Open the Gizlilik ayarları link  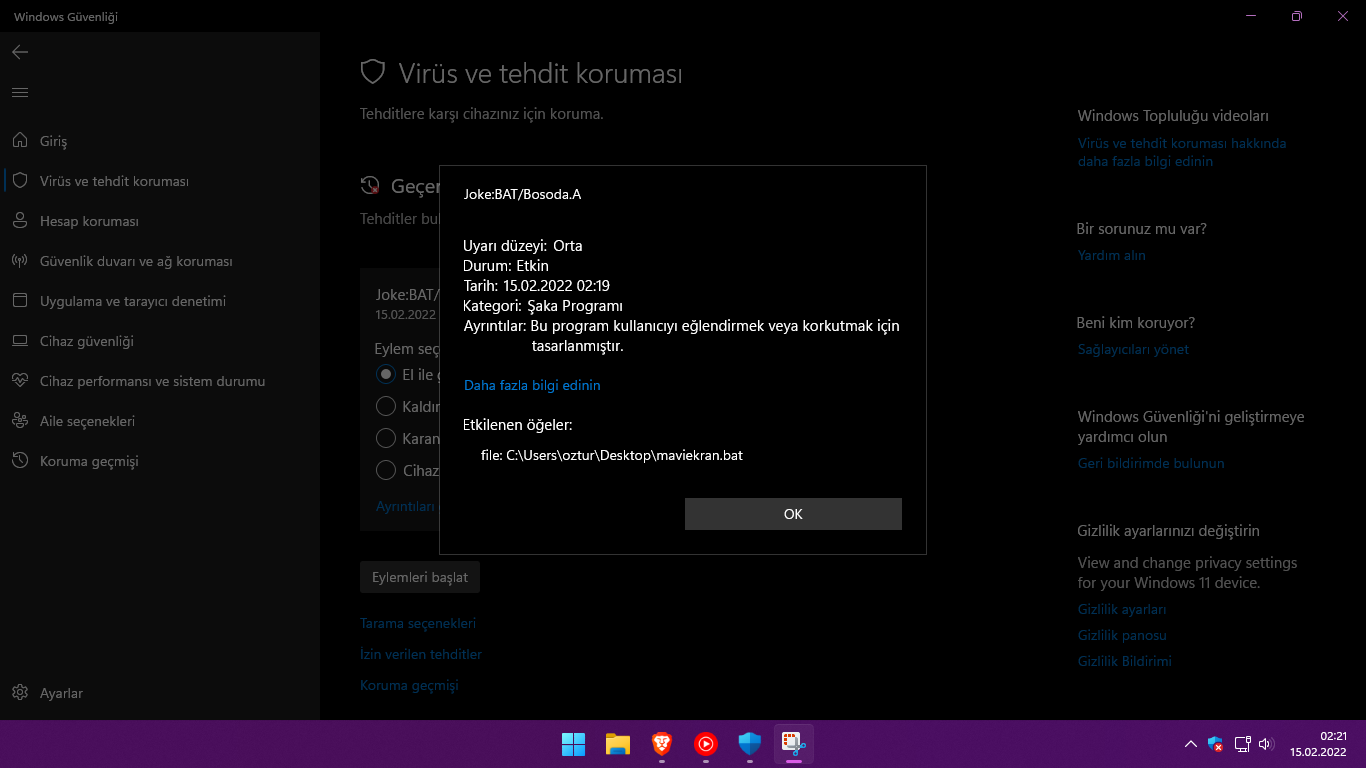click(1122, 609)
